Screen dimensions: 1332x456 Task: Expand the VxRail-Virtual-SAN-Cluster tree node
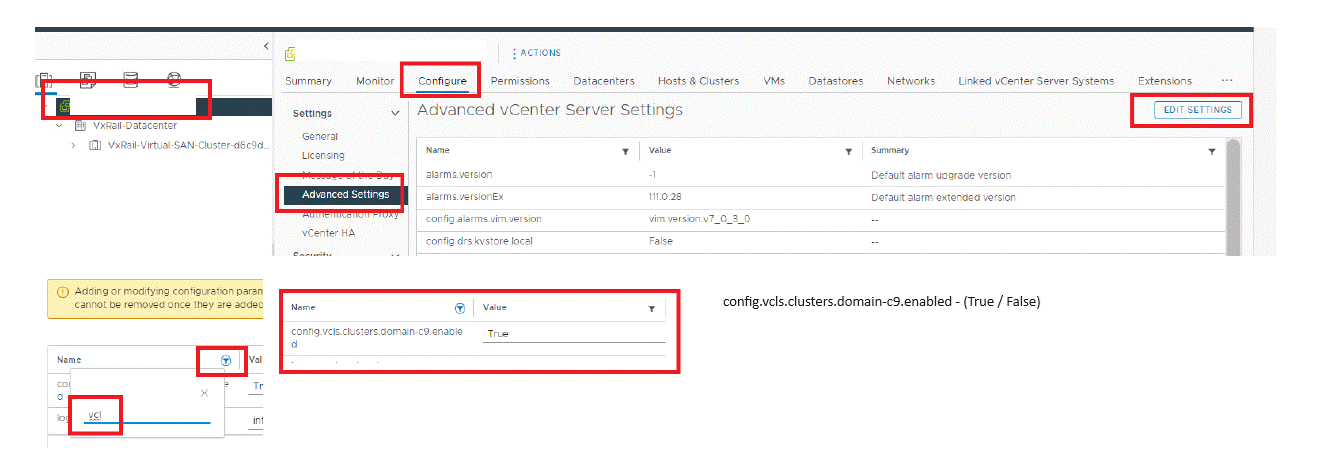click(74, 145)
